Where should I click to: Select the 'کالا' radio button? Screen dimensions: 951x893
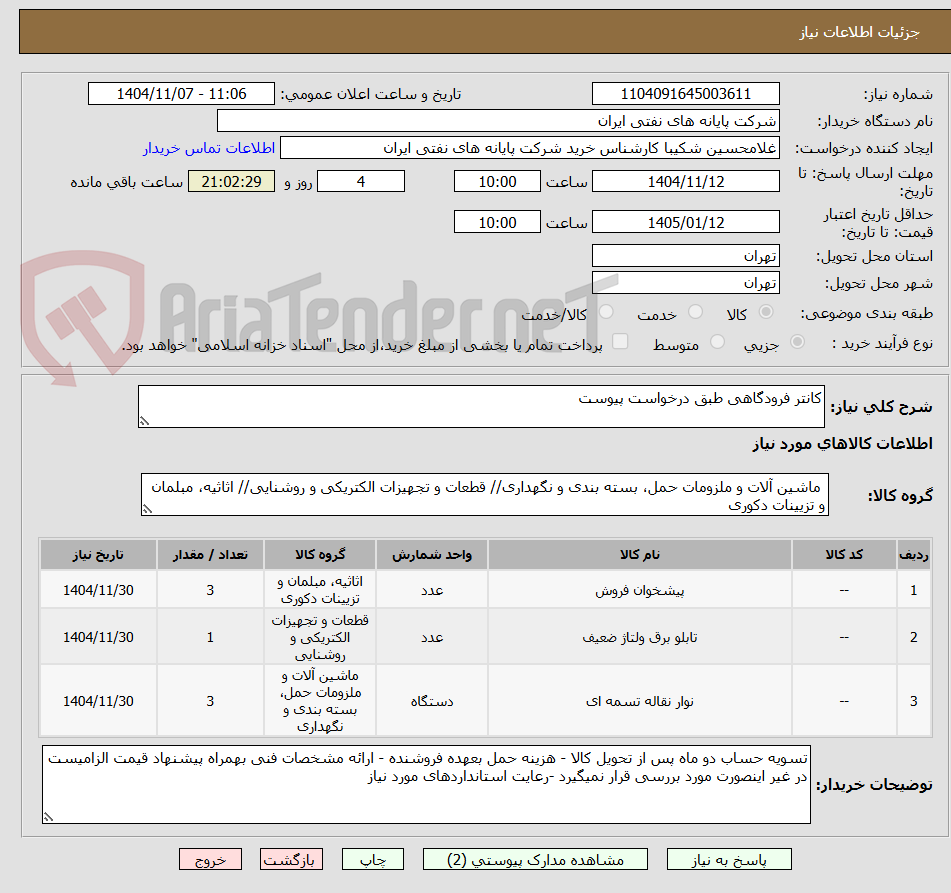point(766,312)
